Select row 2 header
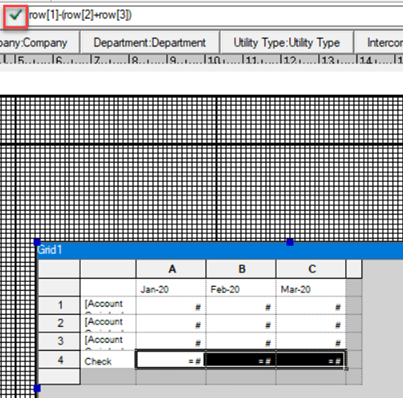403x398 pixels. [x=59, y=323]
